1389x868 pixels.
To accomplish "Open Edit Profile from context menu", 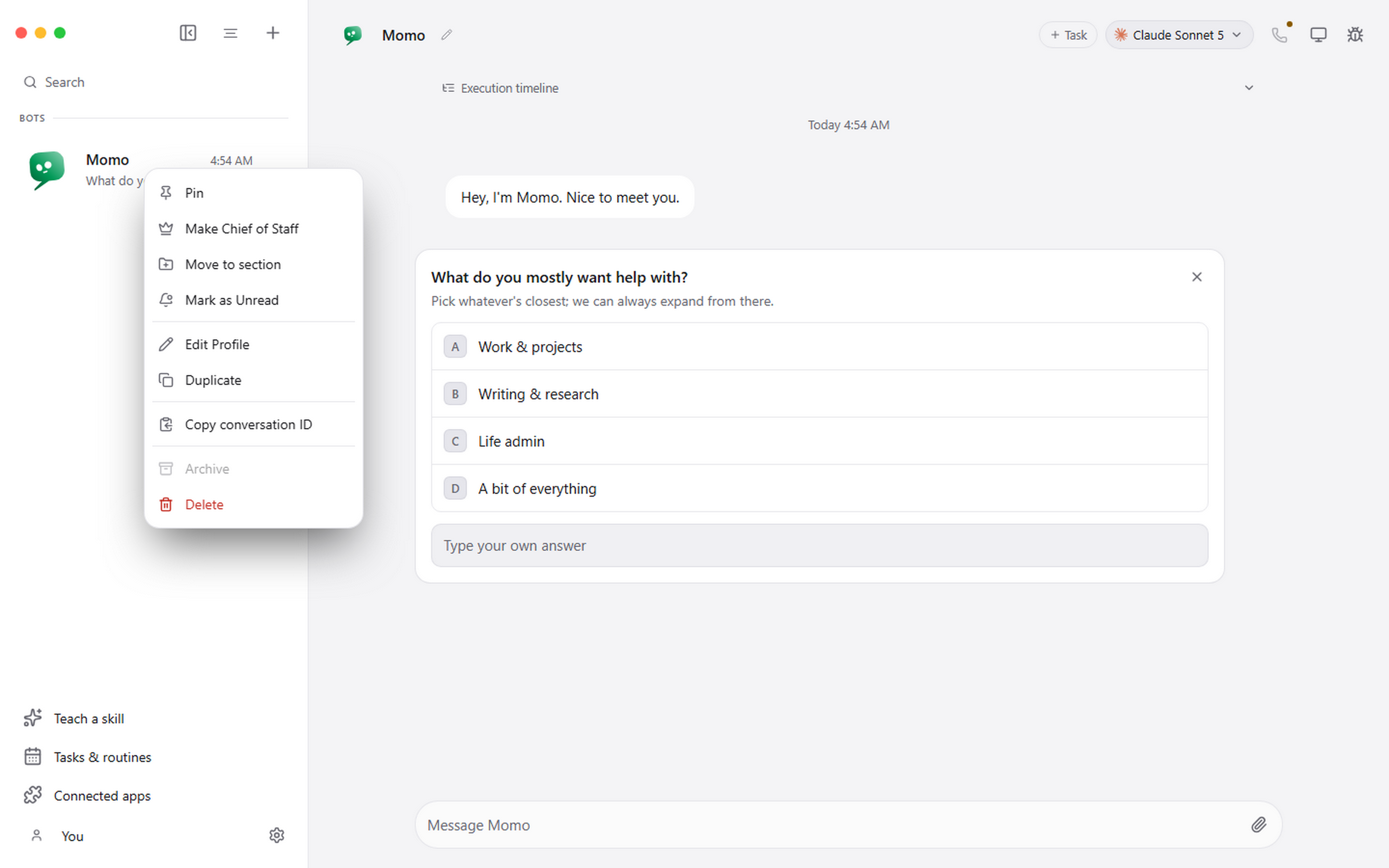I will click(254, 344).
